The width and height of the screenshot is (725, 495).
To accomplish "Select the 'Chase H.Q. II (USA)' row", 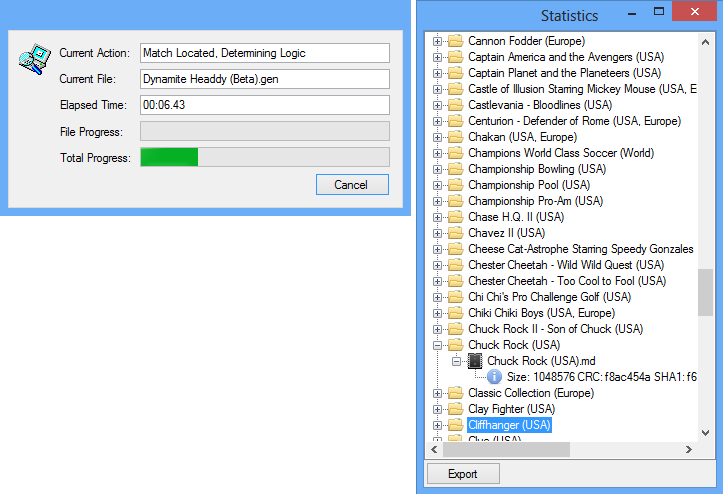I will pos(516,217).
